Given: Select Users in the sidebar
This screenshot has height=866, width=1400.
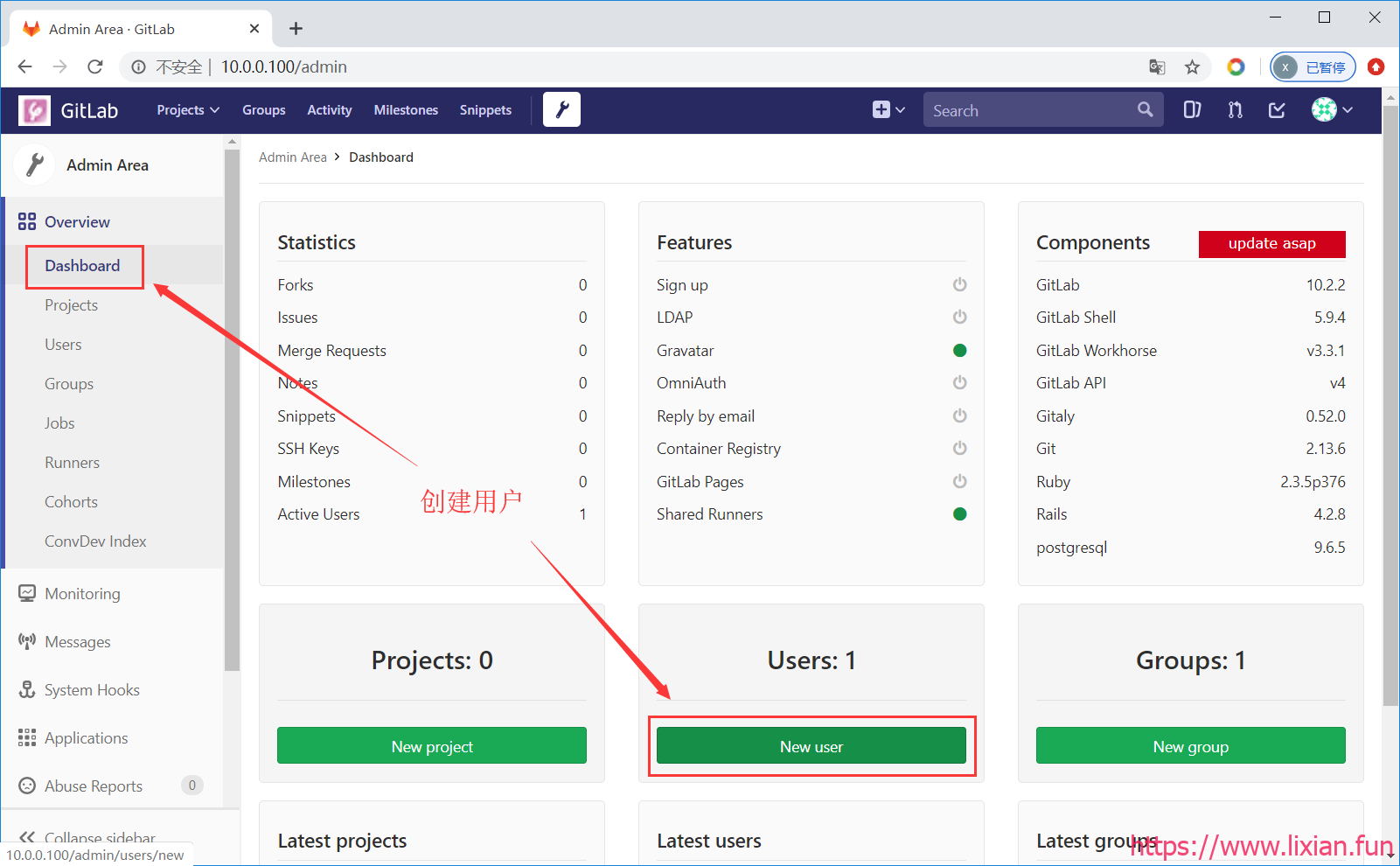Looking at the screenshot, I should 63,345.
